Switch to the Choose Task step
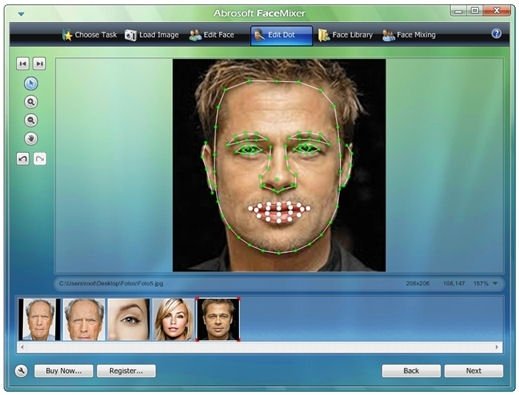The image size is (519, 395). pos(90,35)
